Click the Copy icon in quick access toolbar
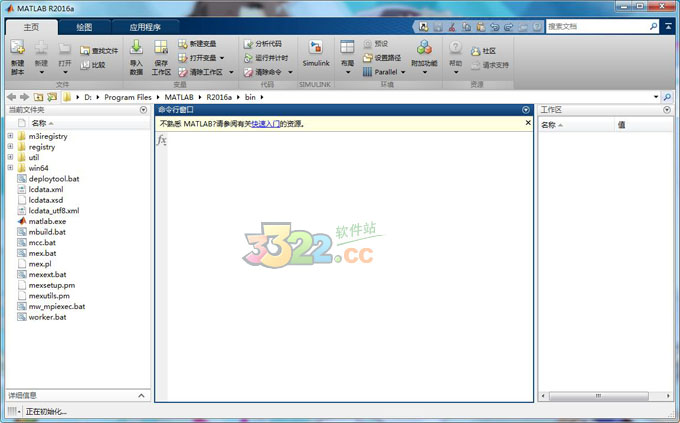The height and width of the screenshot is (423, 680). (x=466, y=27)
